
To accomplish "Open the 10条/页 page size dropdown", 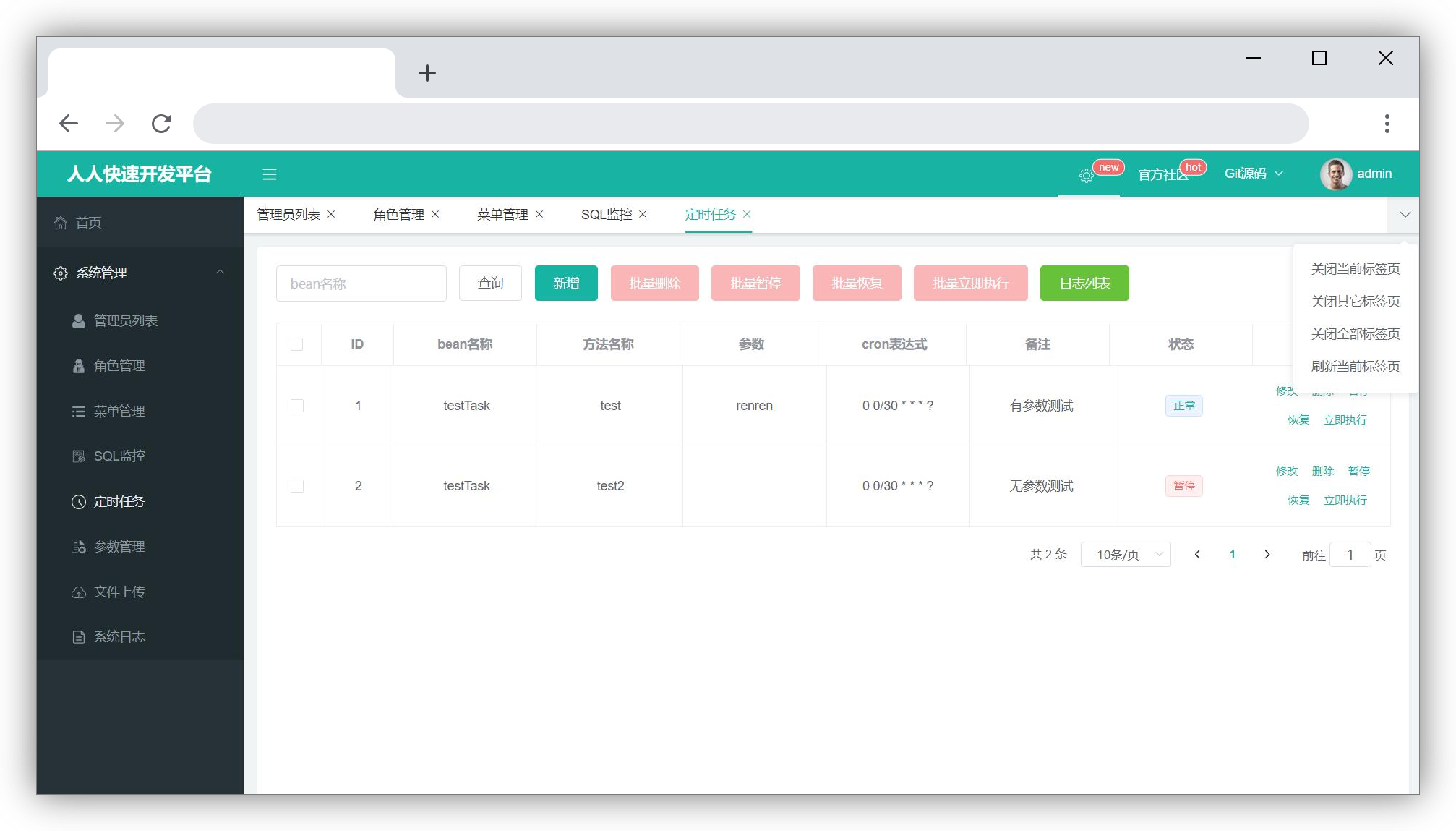I will pos(1125,555).
